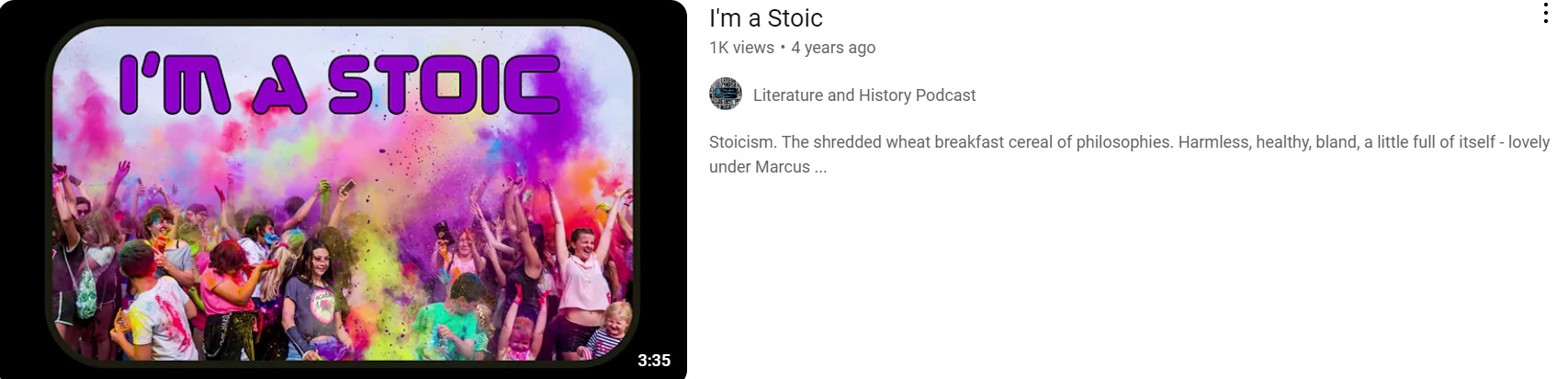Open the three-dot more options menu
Screen dimensions: 1568x379
pyautogui.click(x=1545, y=13)
